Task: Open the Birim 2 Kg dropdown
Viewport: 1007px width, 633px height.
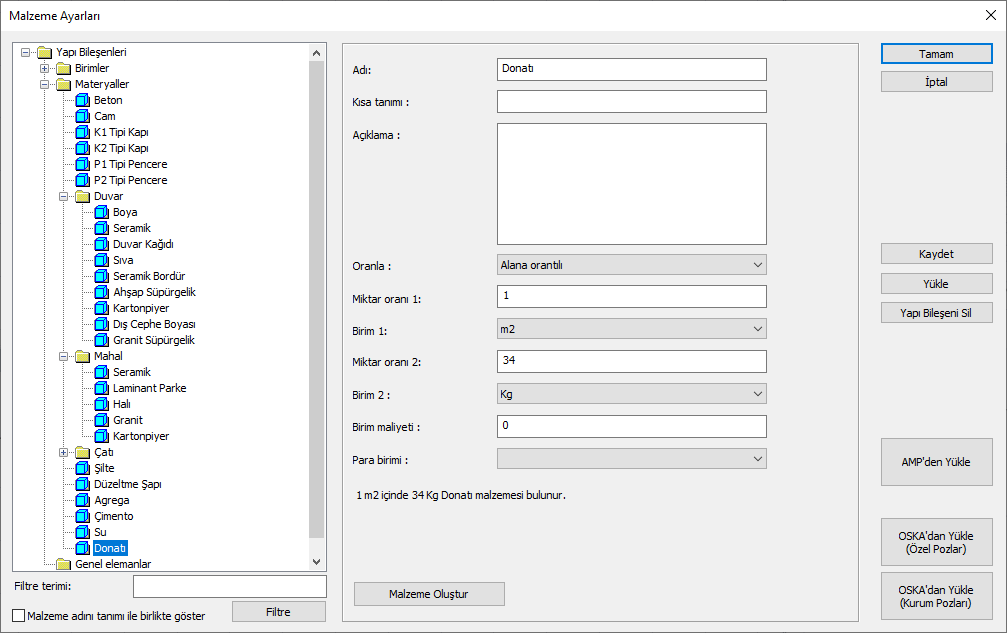Action: pos(631,394)
